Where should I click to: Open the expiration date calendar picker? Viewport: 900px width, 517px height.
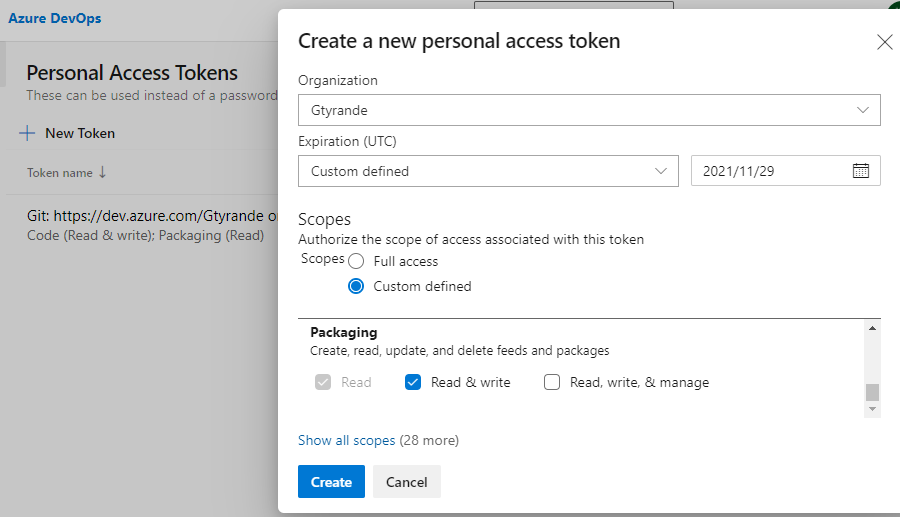(x=860, y=171)
